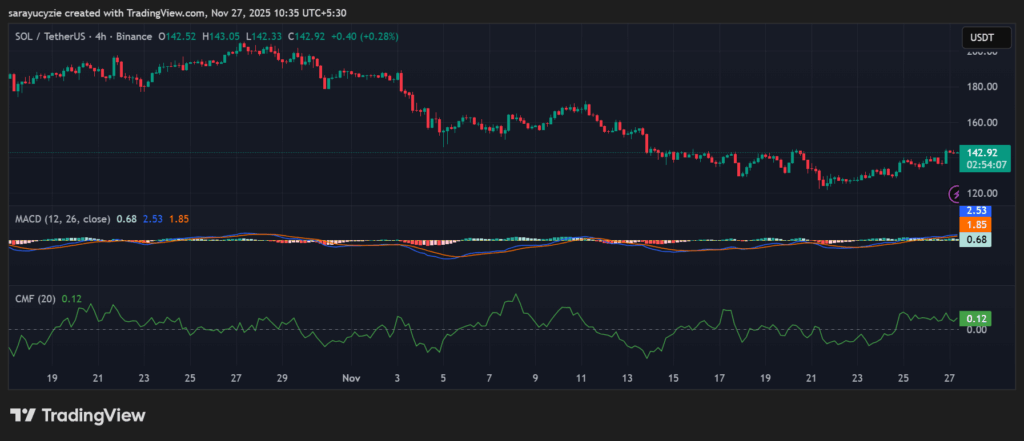Click the TradingView logo icon
The height and width of the screenshot is (441, 1024).
click(x=23, y=415)
